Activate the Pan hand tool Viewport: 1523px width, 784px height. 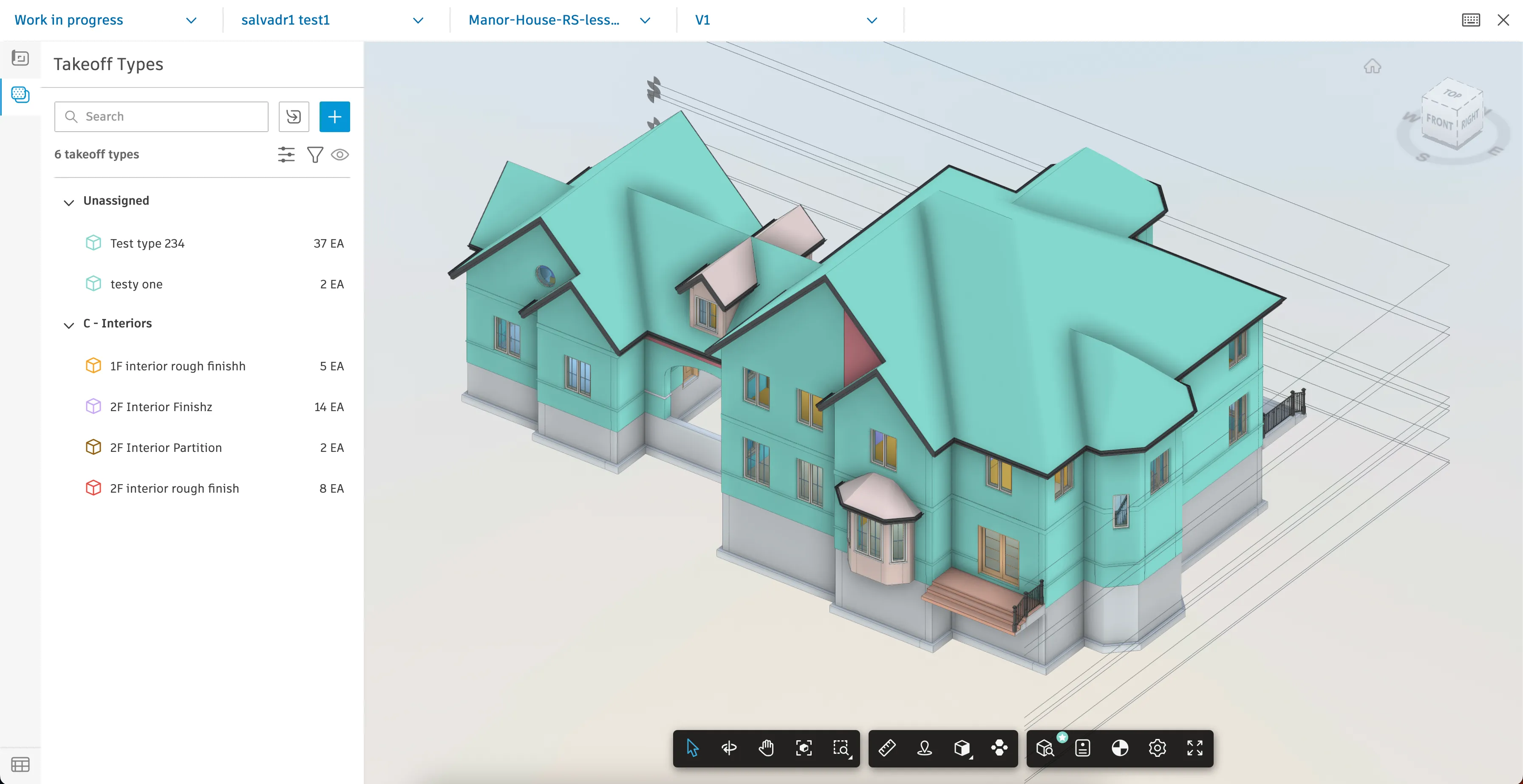(x=766, y=748)
